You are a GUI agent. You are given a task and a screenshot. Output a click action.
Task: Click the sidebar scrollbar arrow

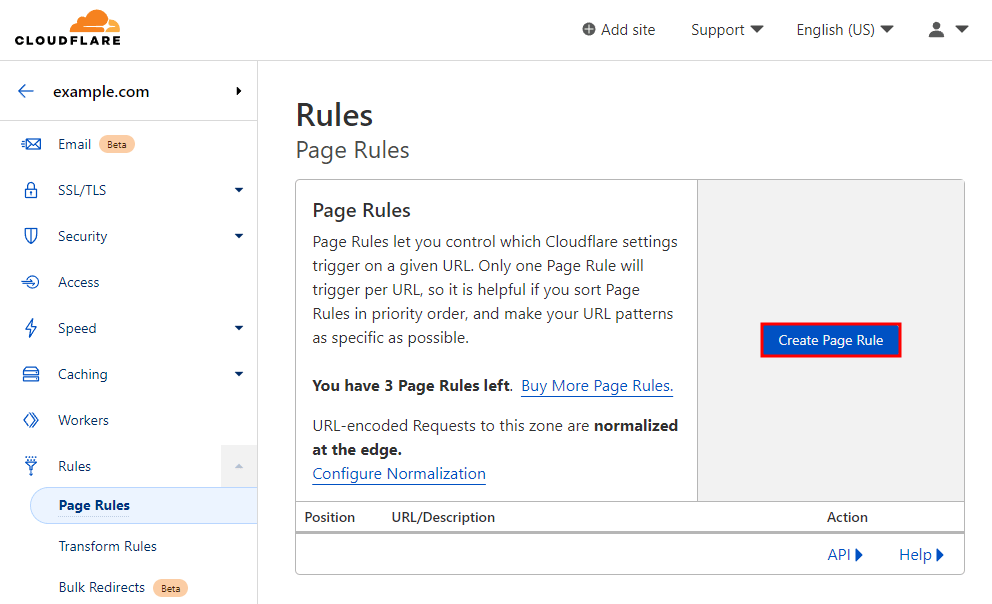click(x=239, y=466)
